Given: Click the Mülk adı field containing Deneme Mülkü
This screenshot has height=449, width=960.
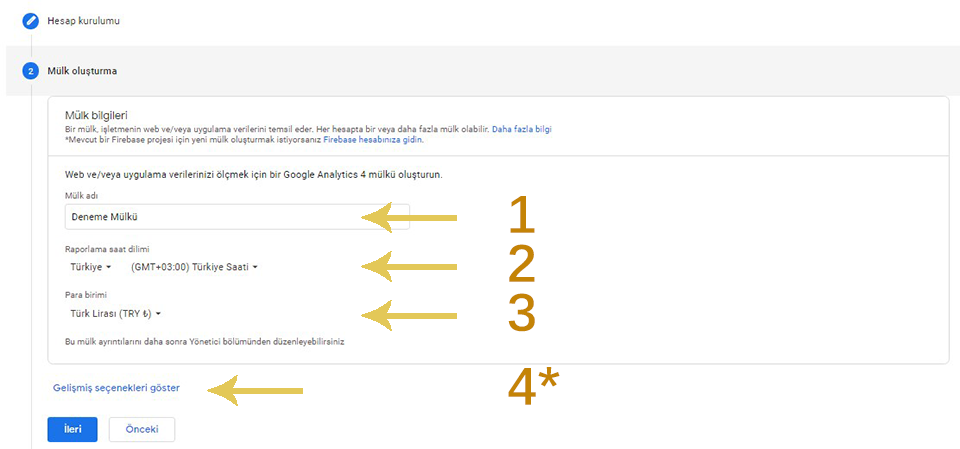Looking at the screenshot, I should pos(237,217).
